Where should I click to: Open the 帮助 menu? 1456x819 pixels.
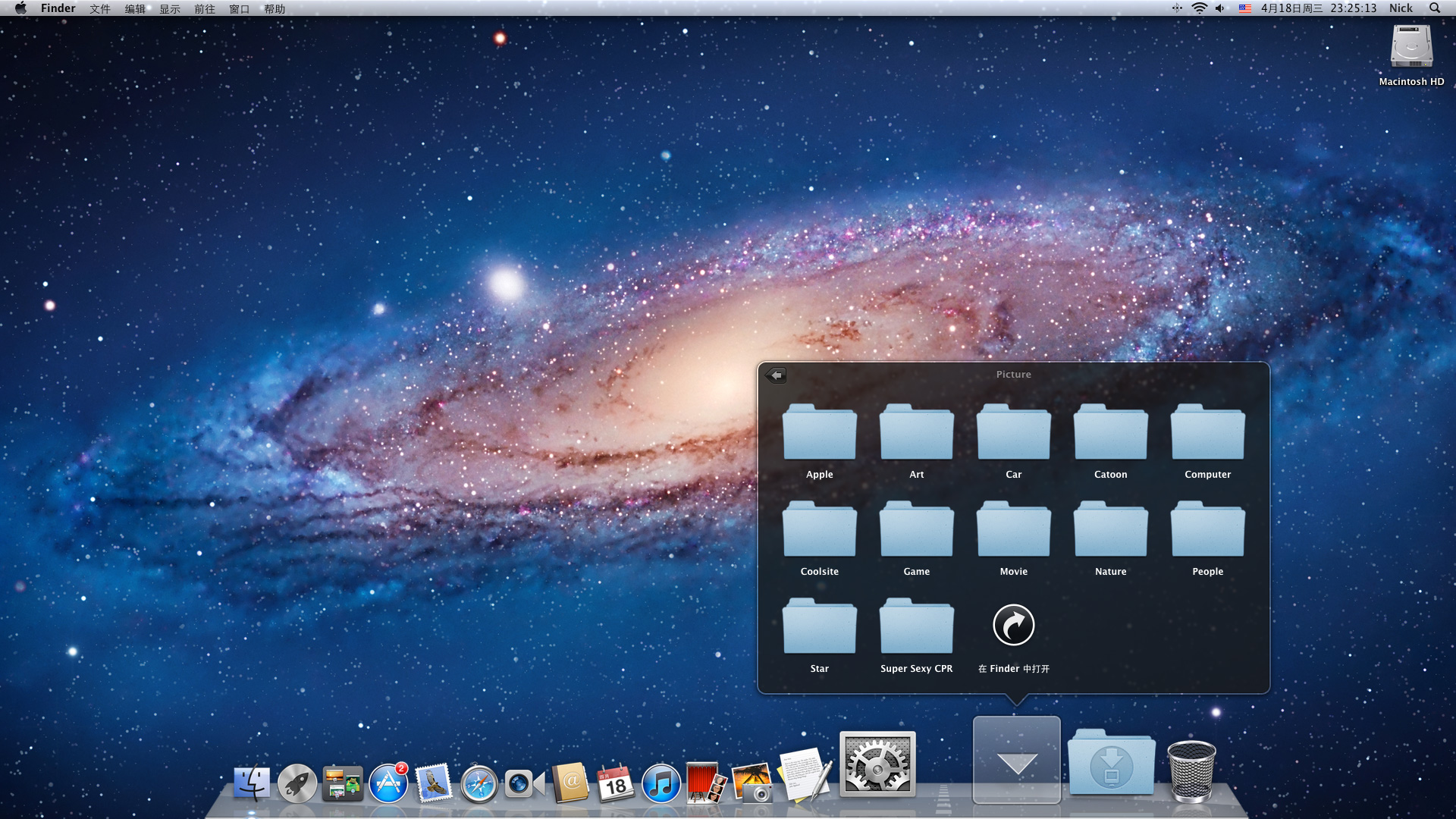pos(275,8)
